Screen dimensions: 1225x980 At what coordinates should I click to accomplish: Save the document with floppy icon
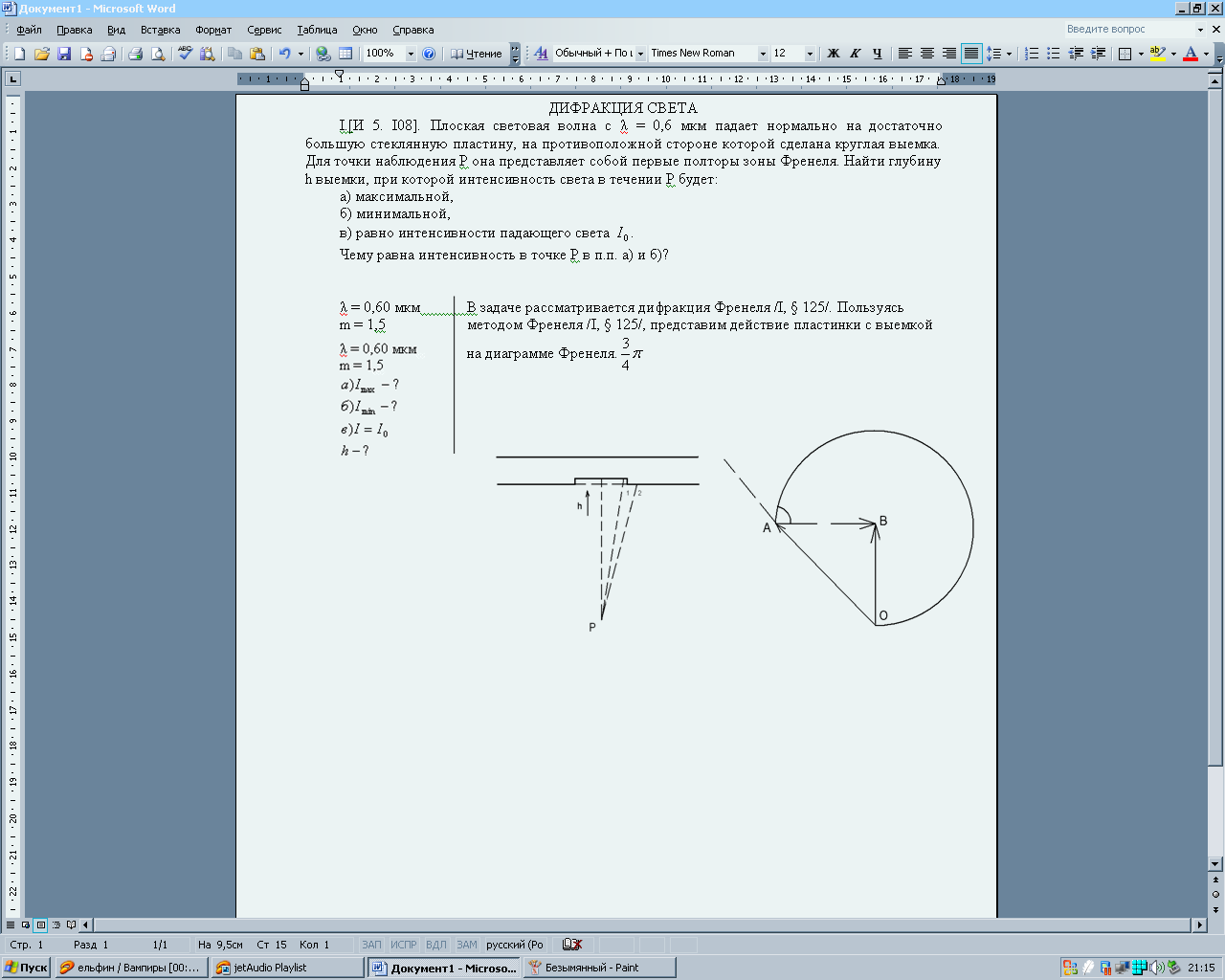[64, 54]
